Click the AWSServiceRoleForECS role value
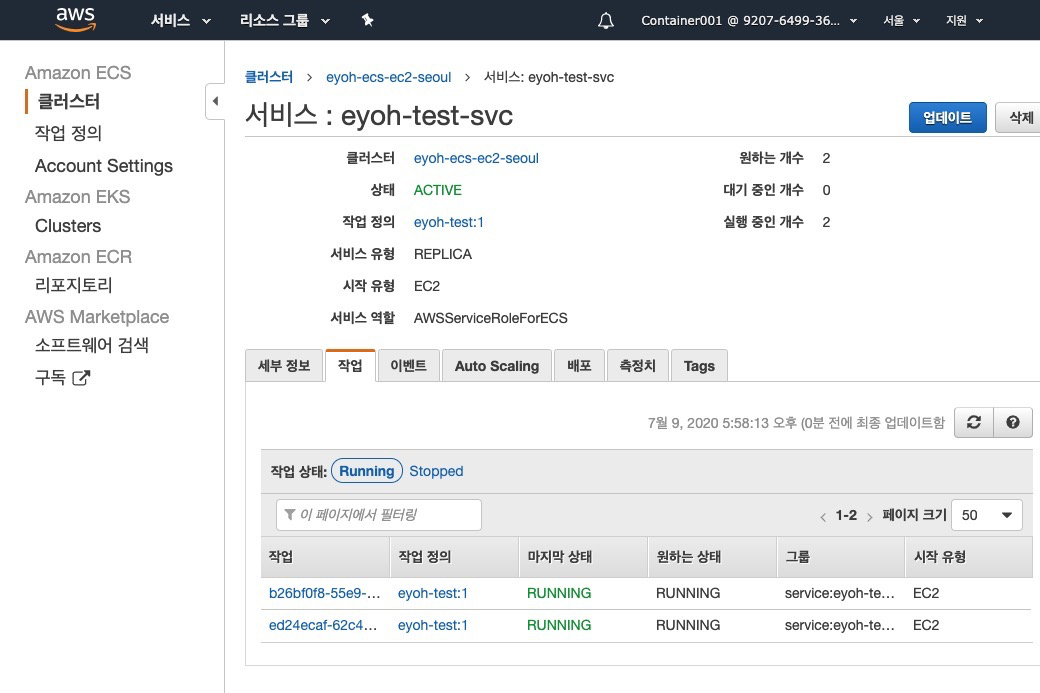Image resolution: width=1040 pixels, height=693 pixels. coord(491,318)
